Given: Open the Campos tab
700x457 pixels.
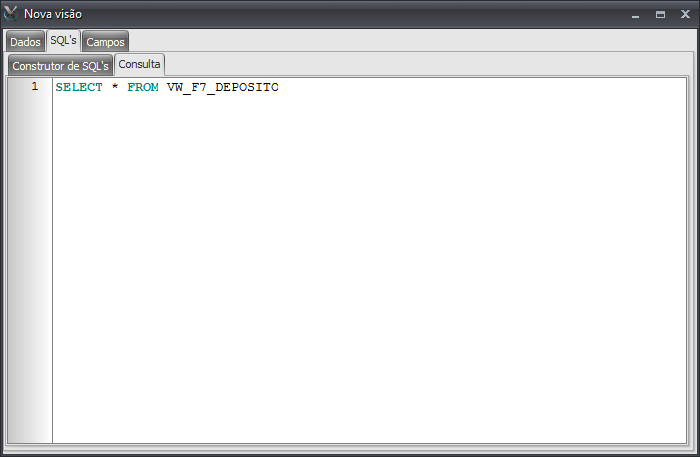Looking at the screenshot, I should (x=105, y=42).
